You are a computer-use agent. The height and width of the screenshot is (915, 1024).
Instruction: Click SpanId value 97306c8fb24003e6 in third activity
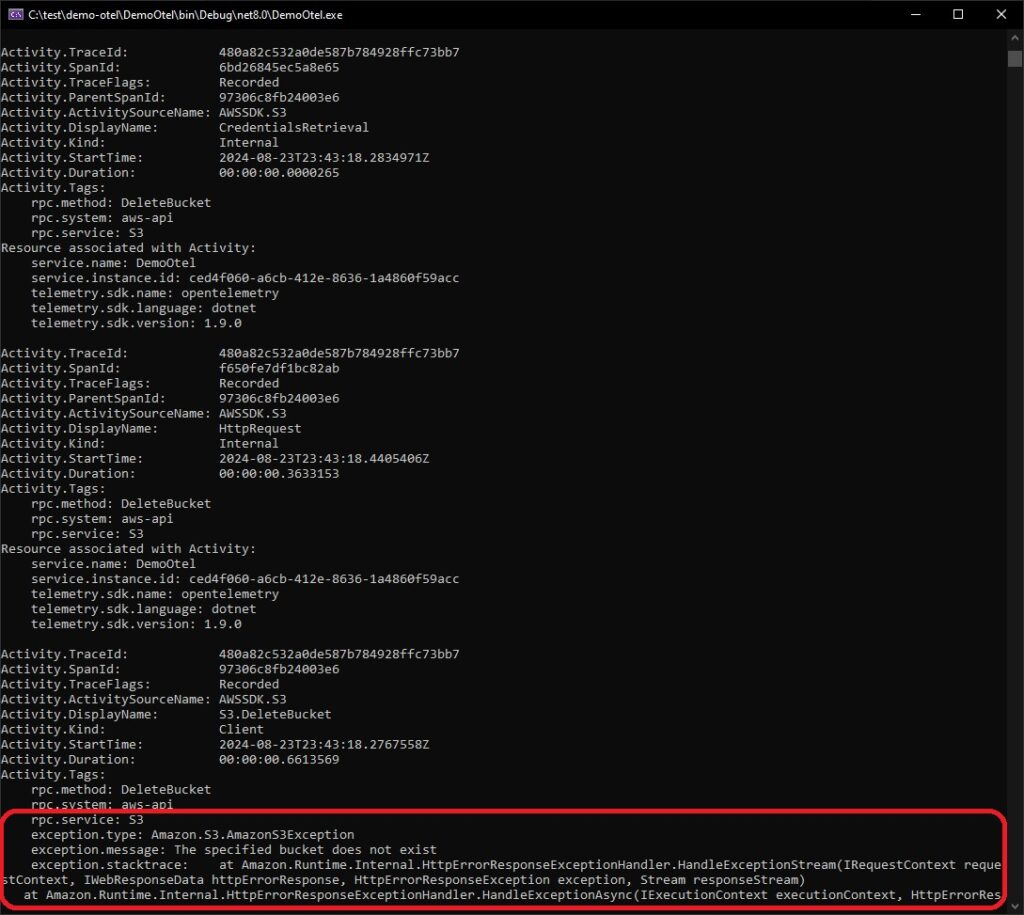pos(279,669)
